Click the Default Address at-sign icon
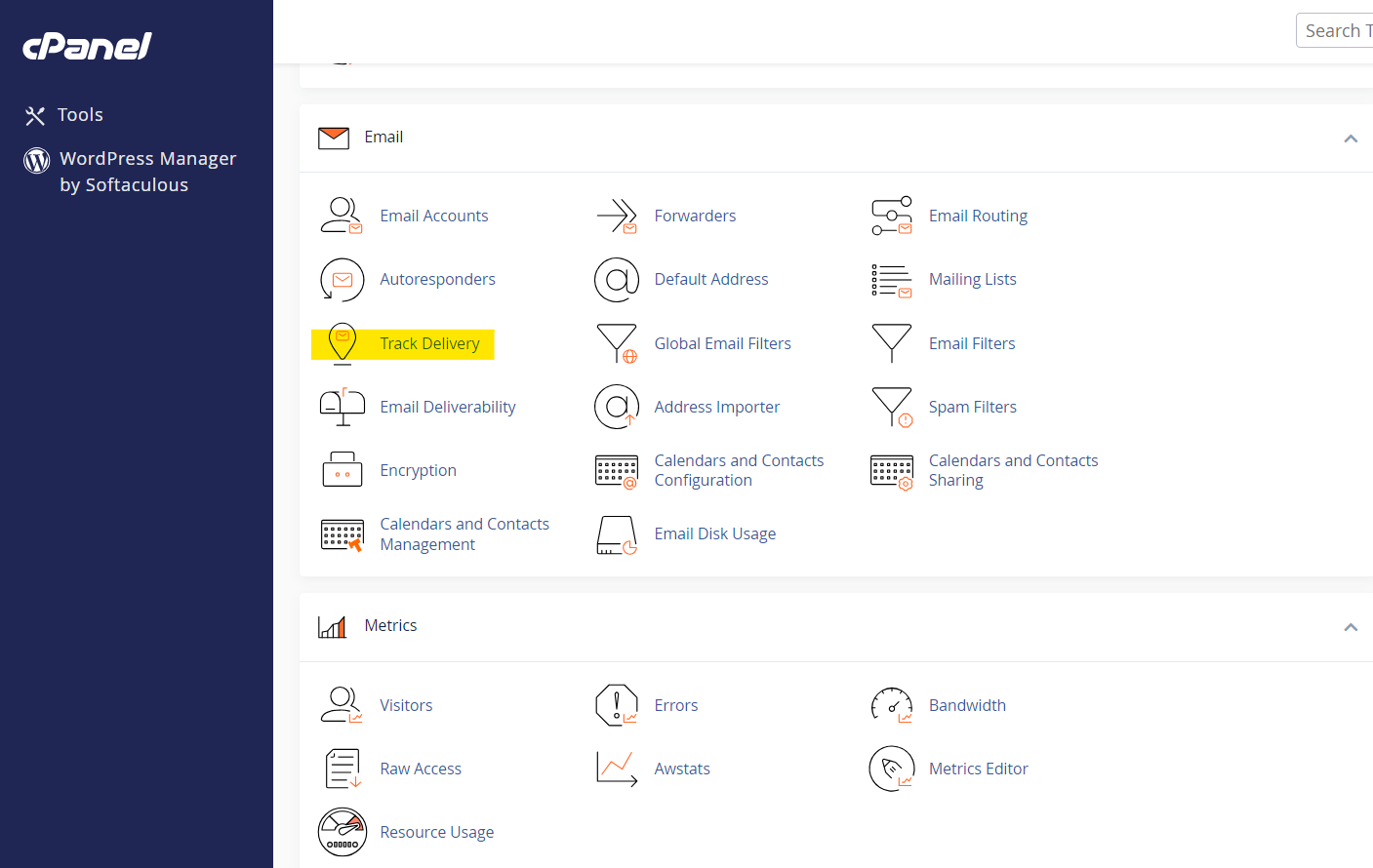This screenshot has height=868, width=1373. pyautogui.click(x=617, y=279)
